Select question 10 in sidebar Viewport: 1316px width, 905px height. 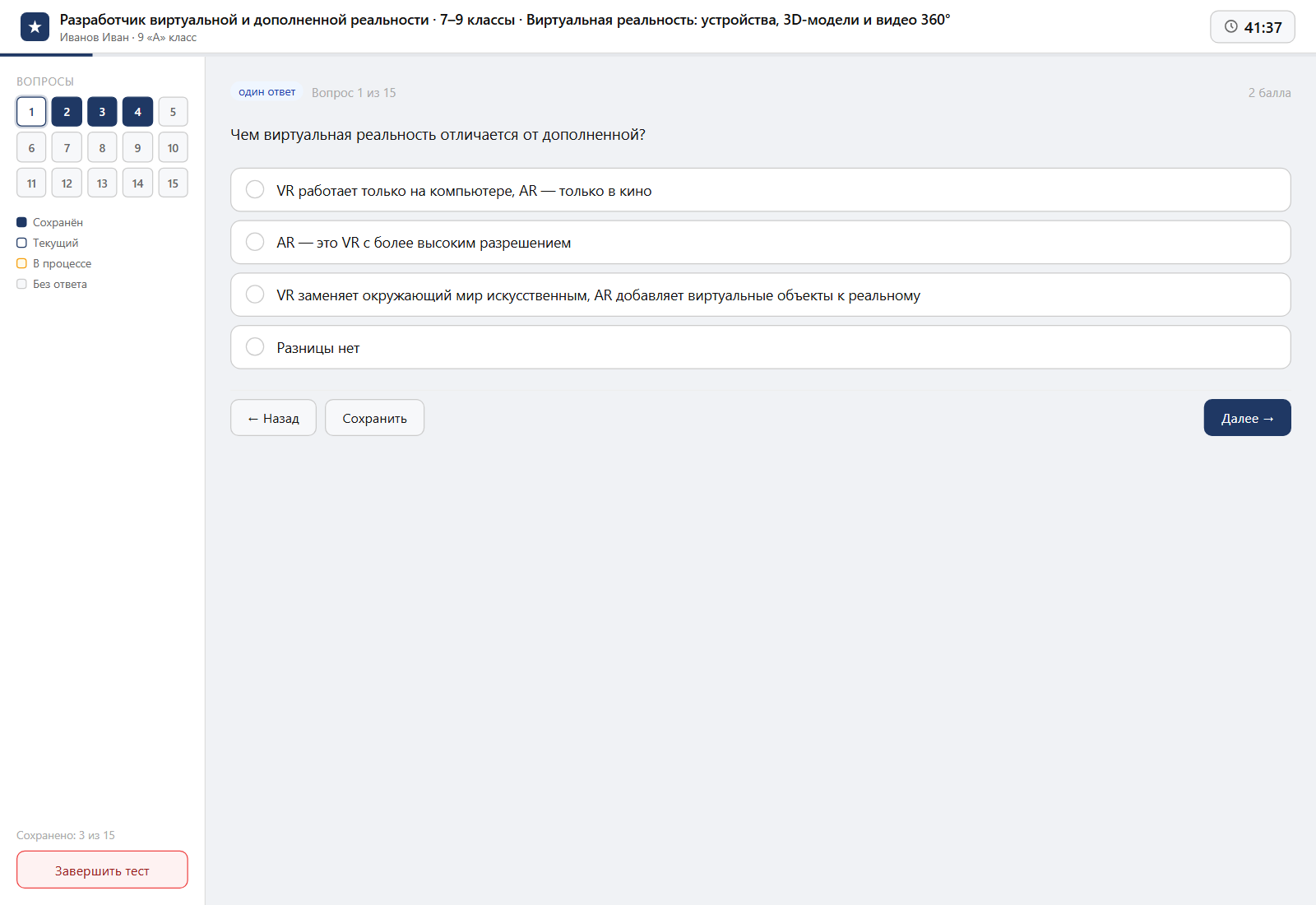pyautogui.click(x=173, y=148)
